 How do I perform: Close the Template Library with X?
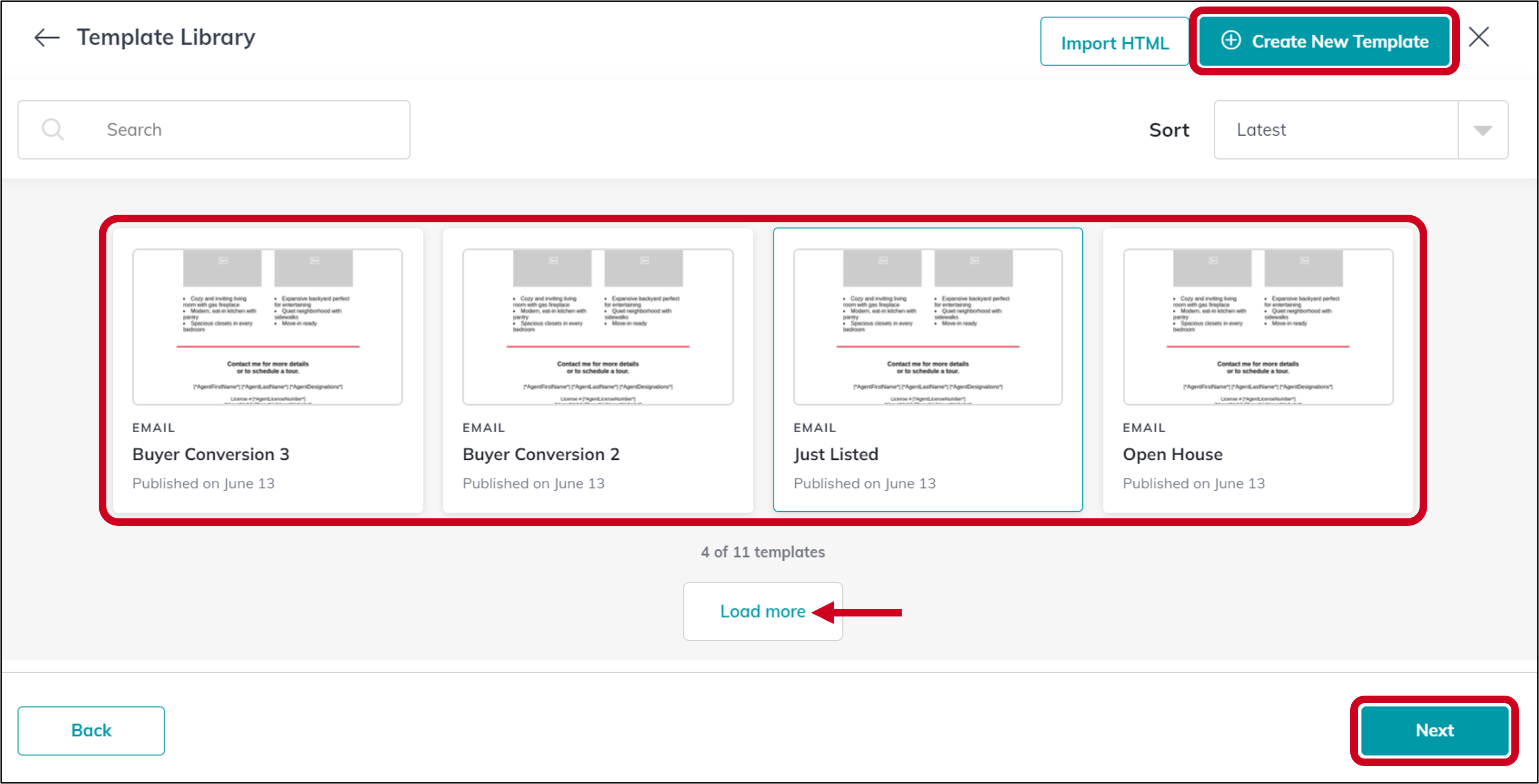(1478, 37)
